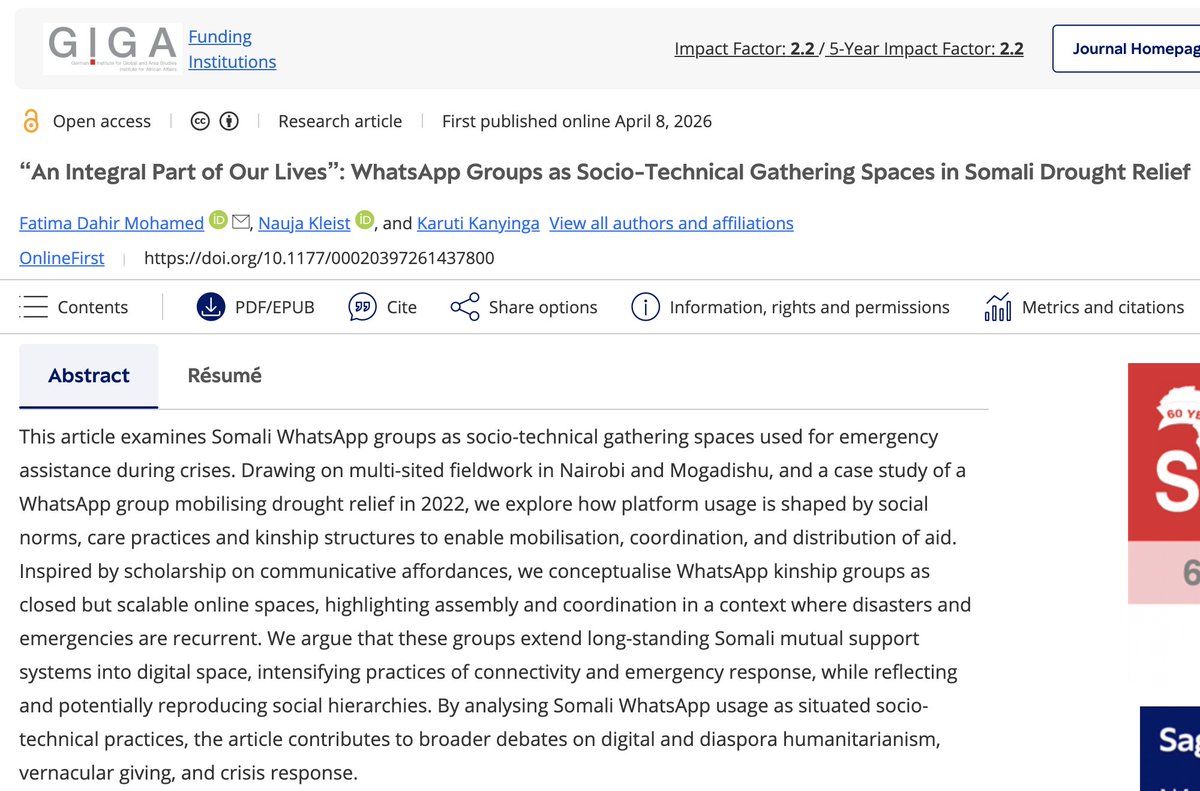Open the Impact Factor 2.2 link
Viewport: 1200px width, 791px height.
(745, 48)
